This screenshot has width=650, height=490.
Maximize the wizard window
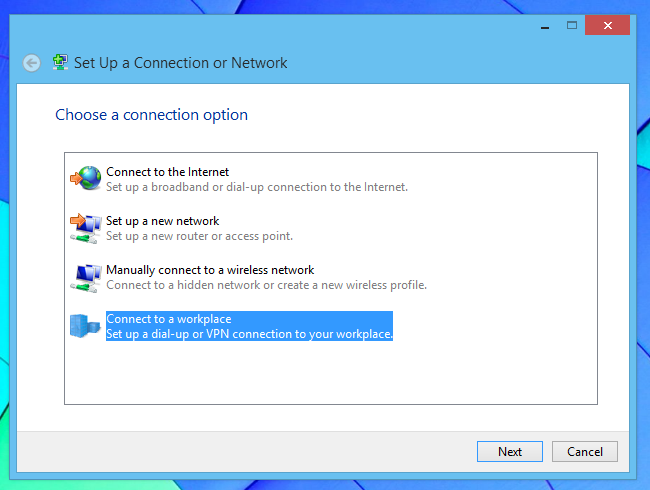pos(572,26)
